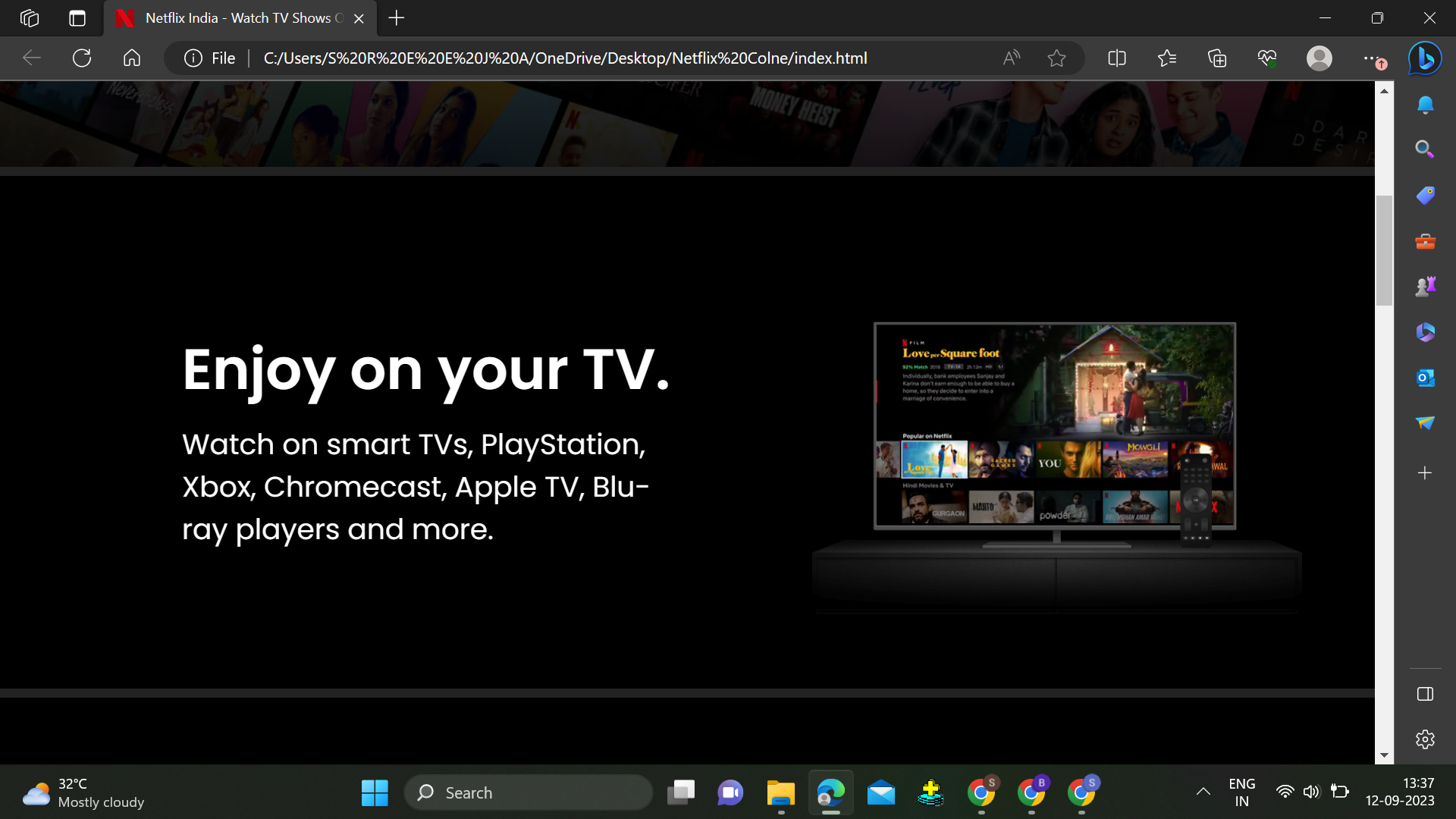
Task: Open the Settings and more menu
Action: pyautogui.click(x=1373, y=58)
